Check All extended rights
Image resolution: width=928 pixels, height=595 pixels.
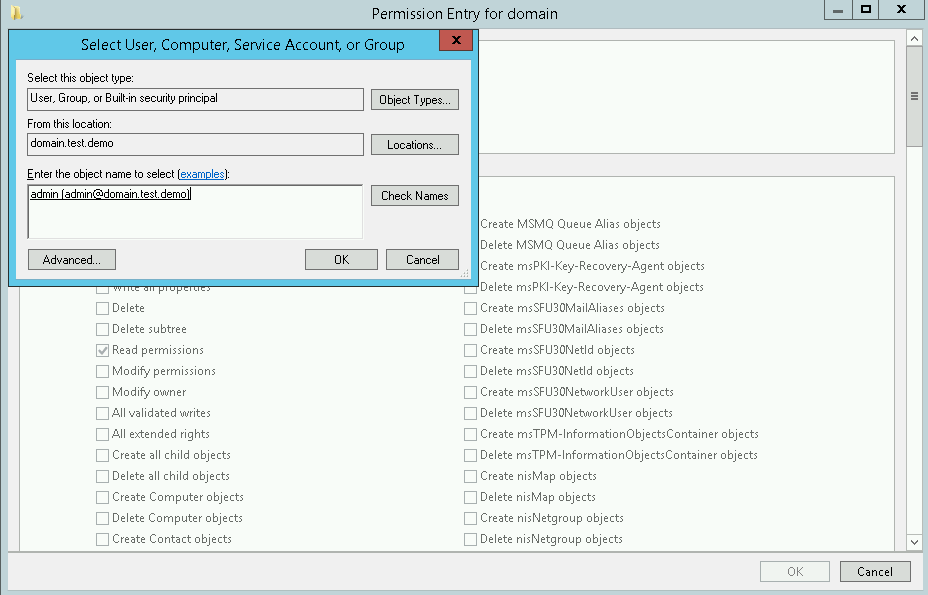point(102,435)
